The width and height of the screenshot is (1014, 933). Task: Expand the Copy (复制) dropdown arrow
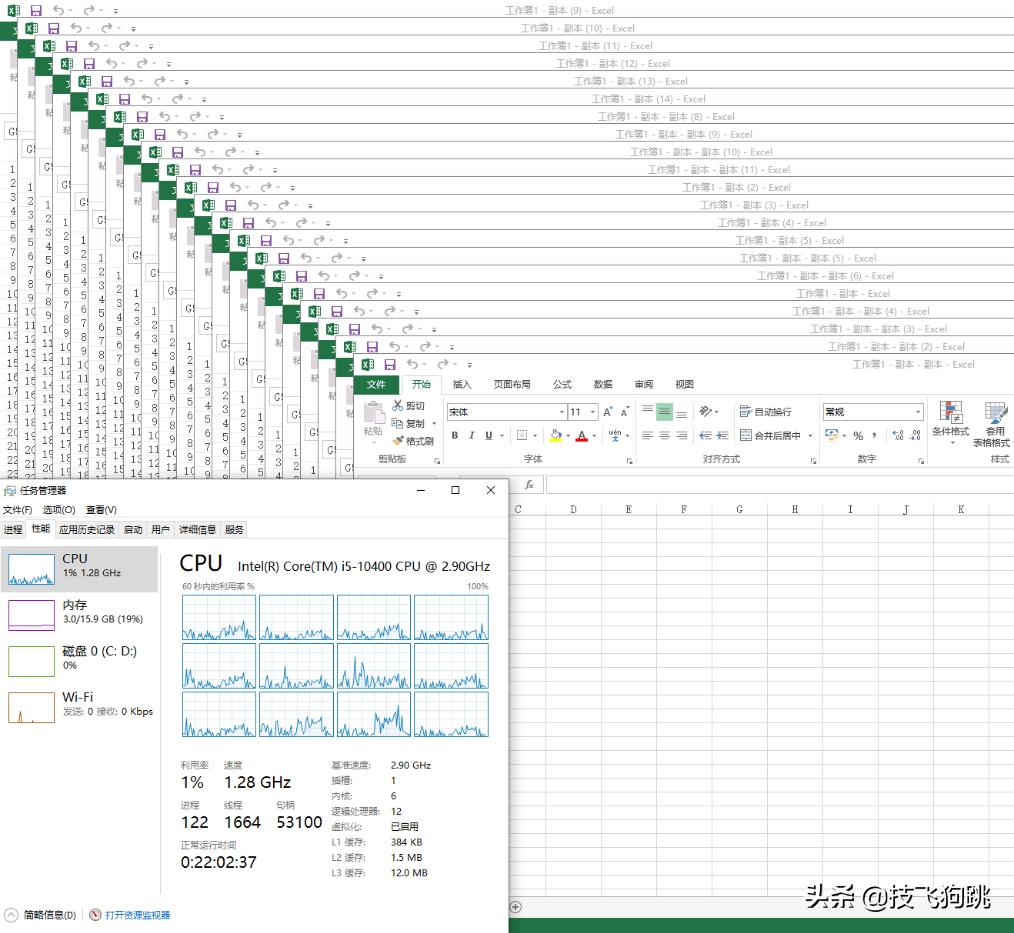[434, 424]
